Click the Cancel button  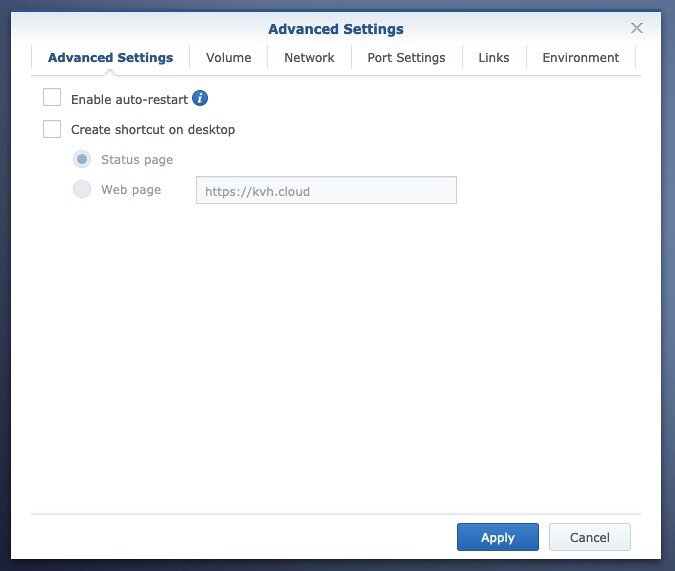(590, 537)
